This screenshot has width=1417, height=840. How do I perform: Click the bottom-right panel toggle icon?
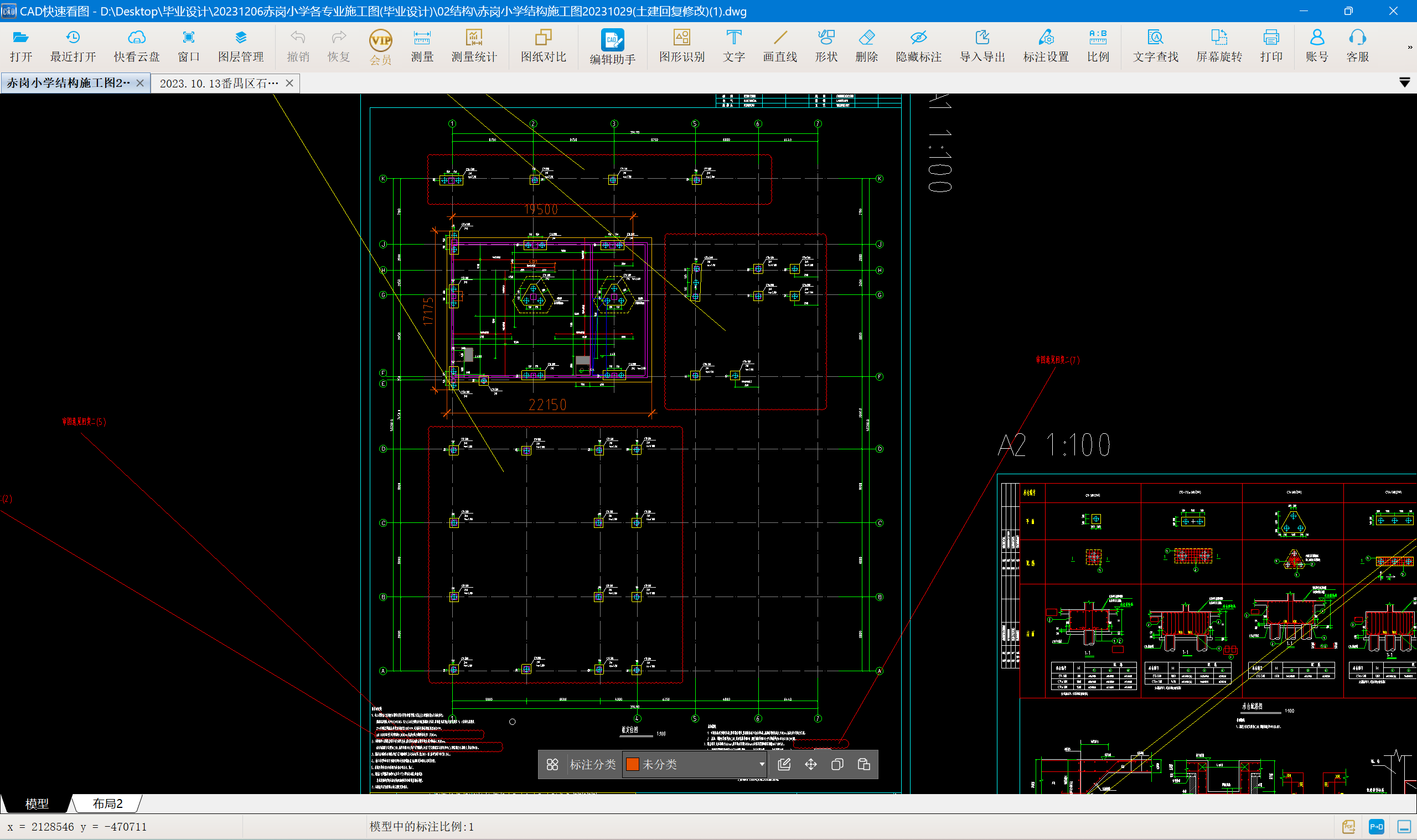click(1404, 827)
